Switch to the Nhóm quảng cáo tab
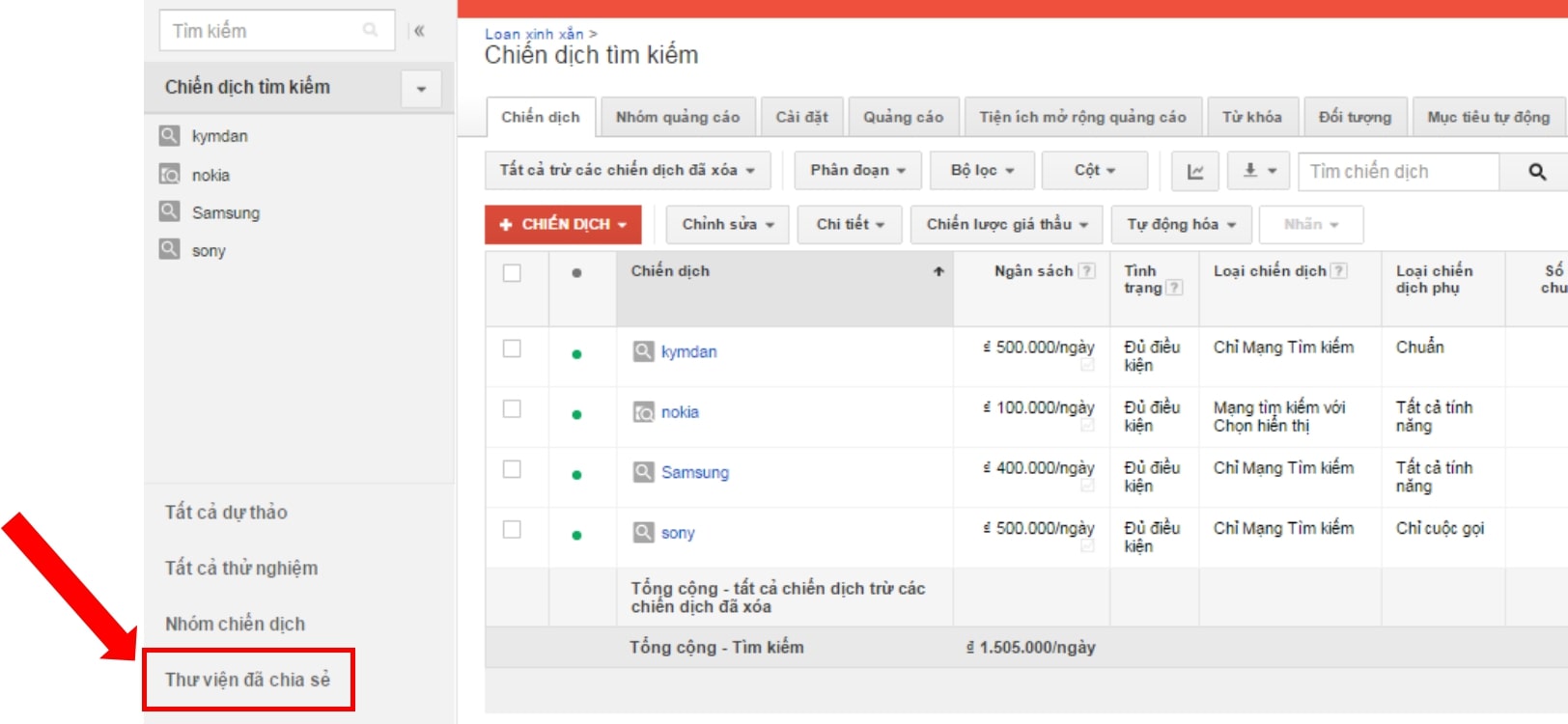 pos(678,117)
